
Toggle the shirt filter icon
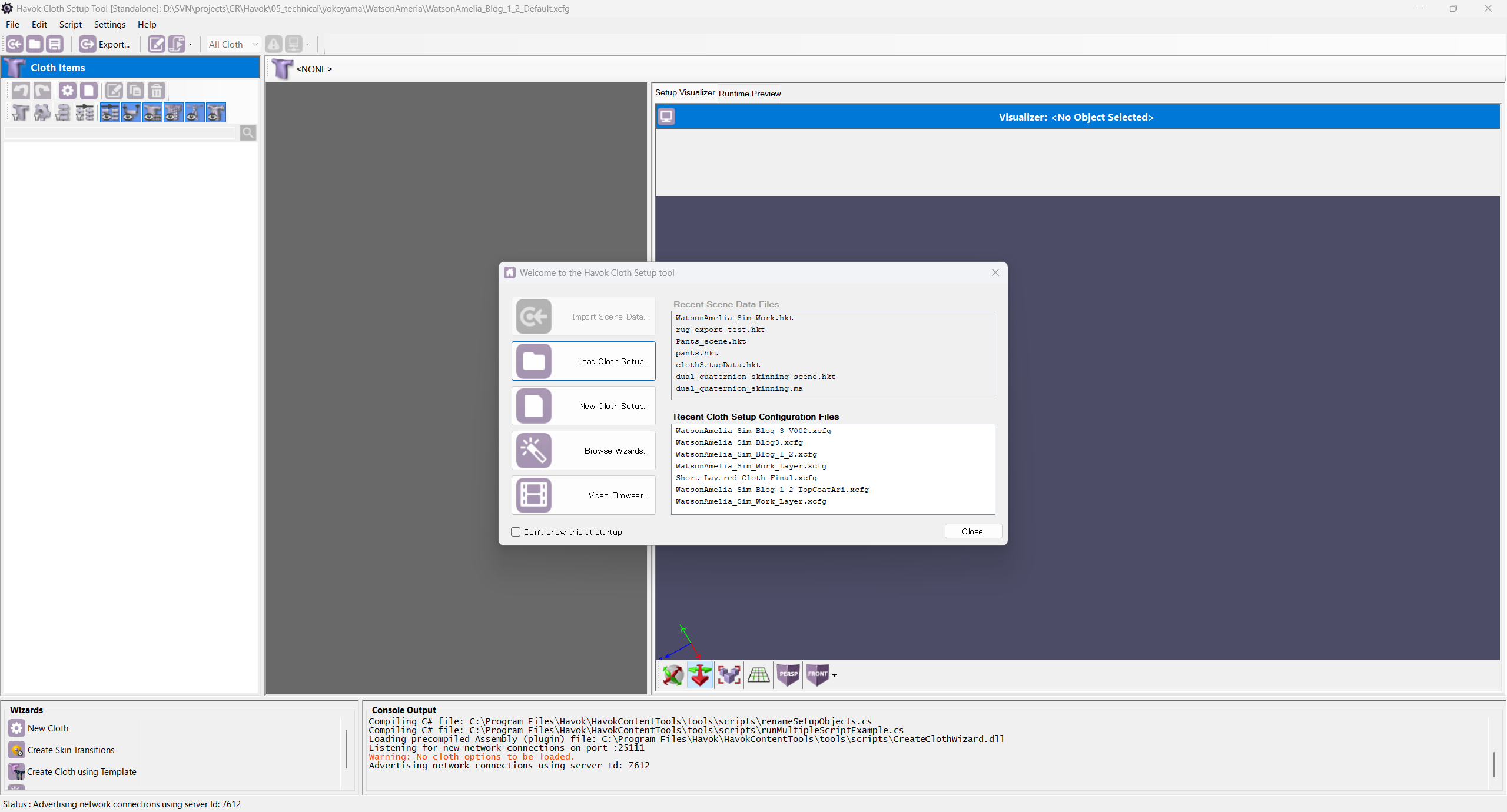click(x=21, y=112)
